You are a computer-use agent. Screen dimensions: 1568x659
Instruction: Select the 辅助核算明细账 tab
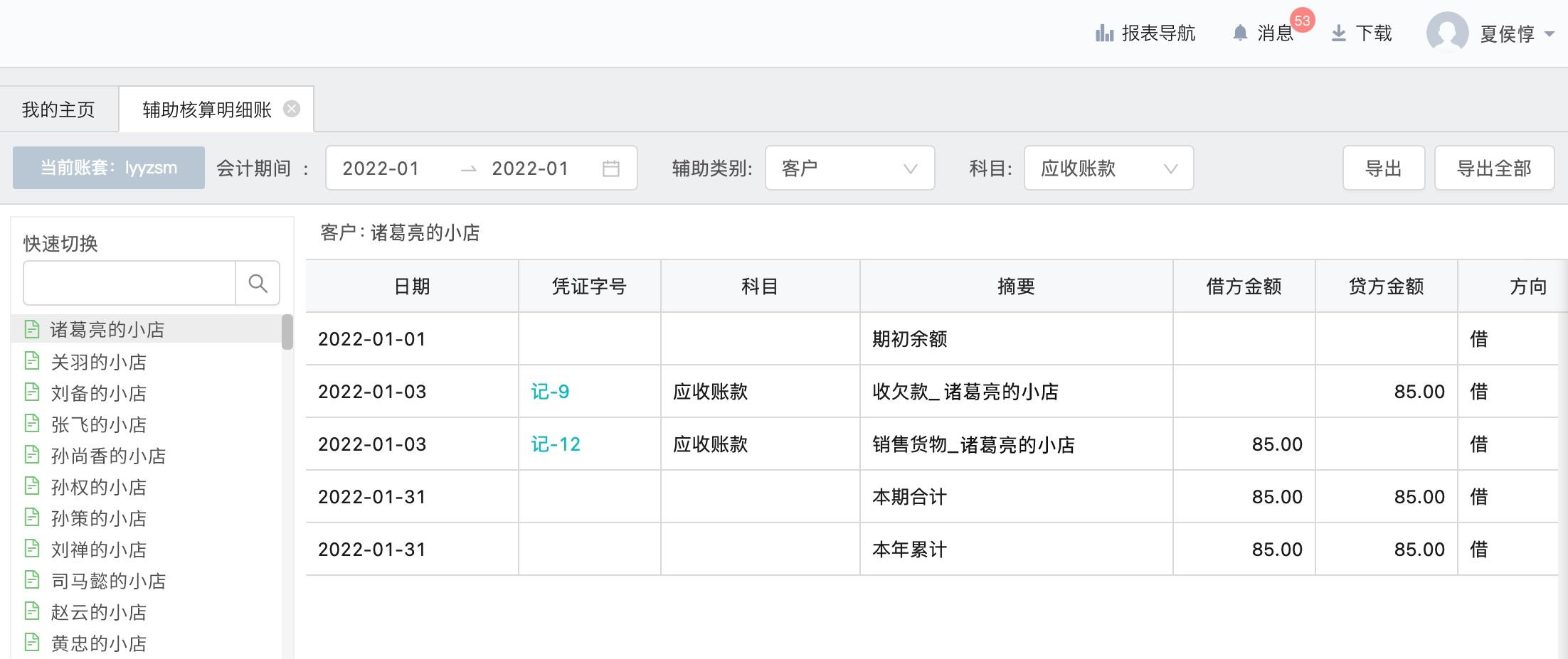click(x=207, y=109)
